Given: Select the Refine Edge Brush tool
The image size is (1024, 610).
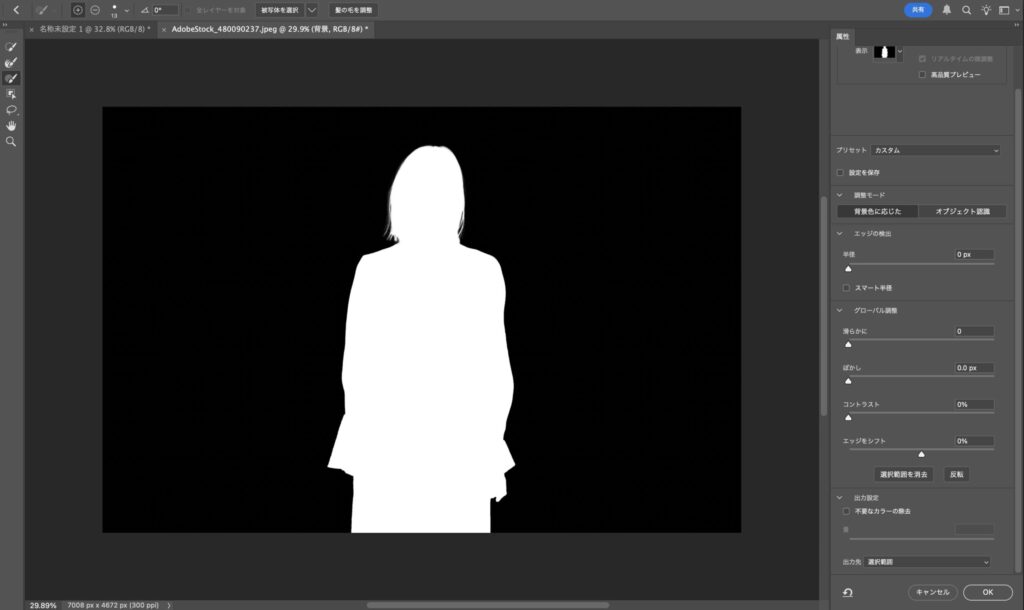Looking at the screenshot, I should 11,63.
